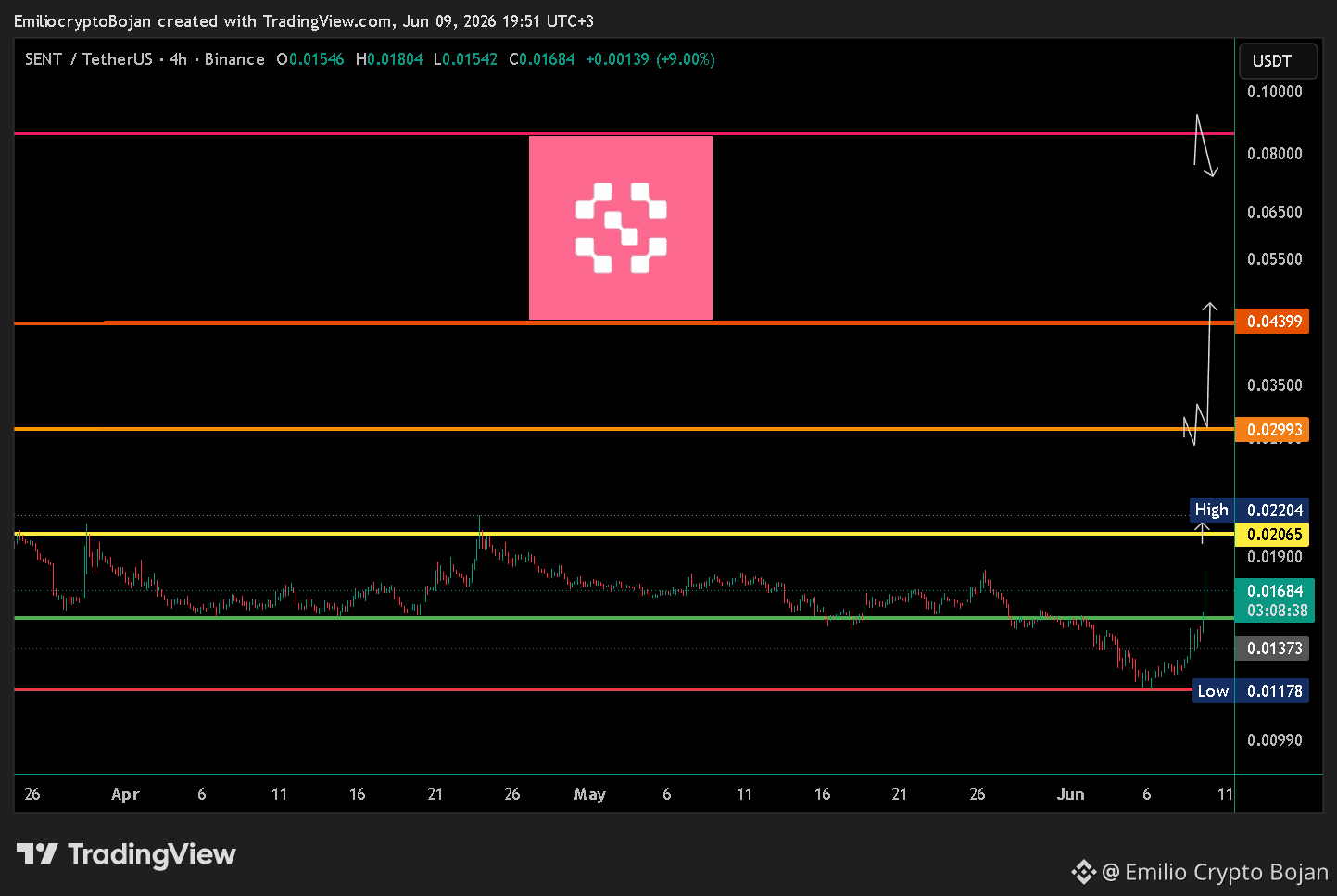Select the gray 0.01373 price tag
The width and height of the screenshot is (1337, 896).
click(1272, 649)
